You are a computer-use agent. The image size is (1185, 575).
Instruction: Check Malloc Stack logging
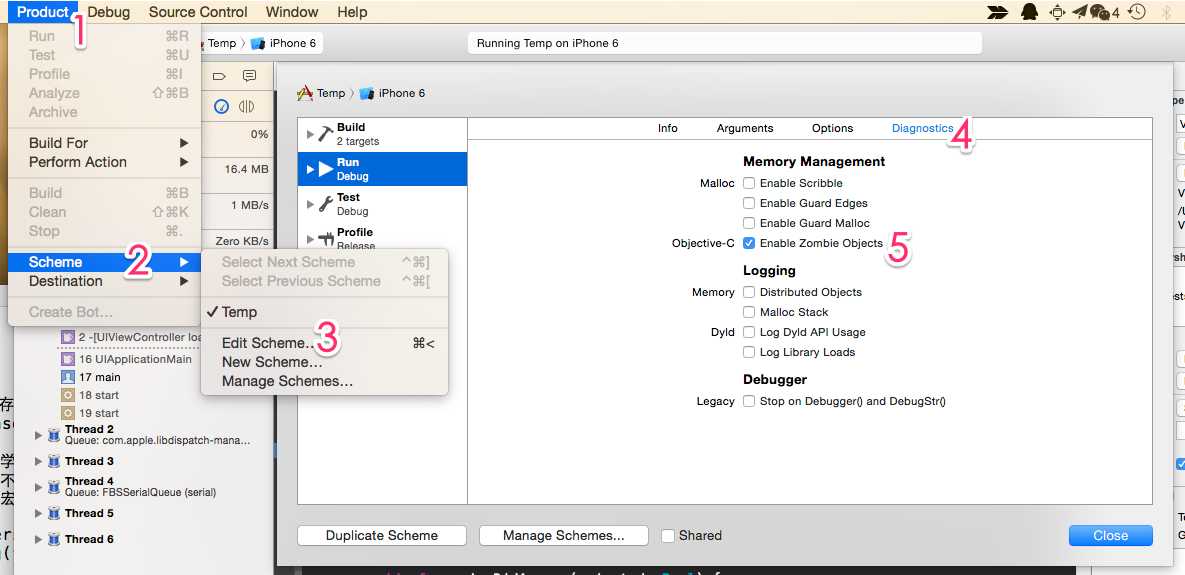click(749, 312)
